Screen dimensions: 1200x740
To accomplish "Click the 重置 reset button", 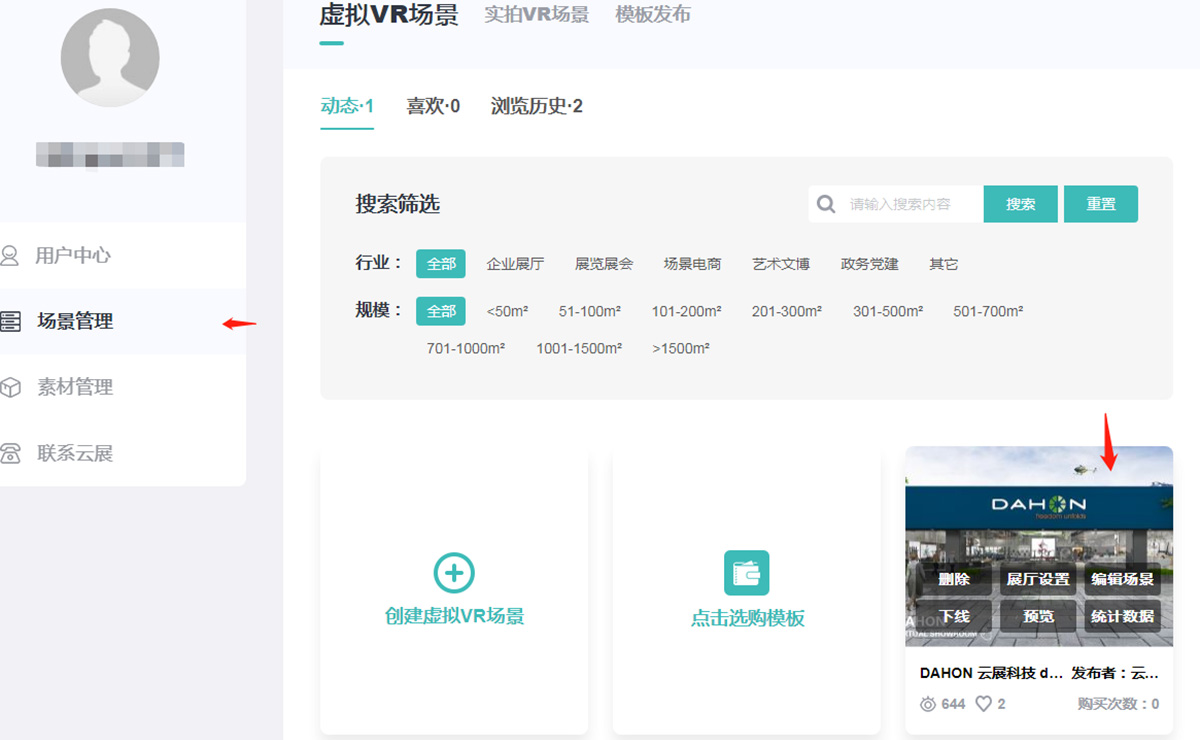I will coord(1100,203).
